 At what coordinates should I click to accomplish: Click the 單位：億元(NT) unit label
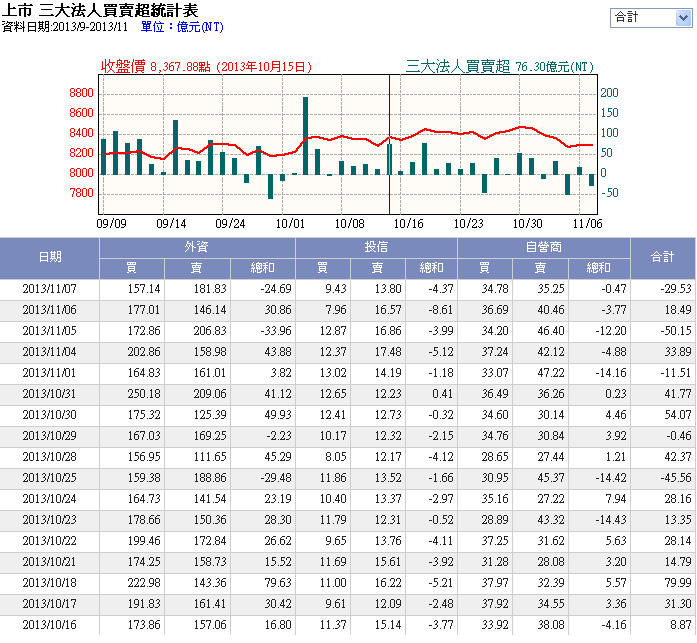(182, 27)
